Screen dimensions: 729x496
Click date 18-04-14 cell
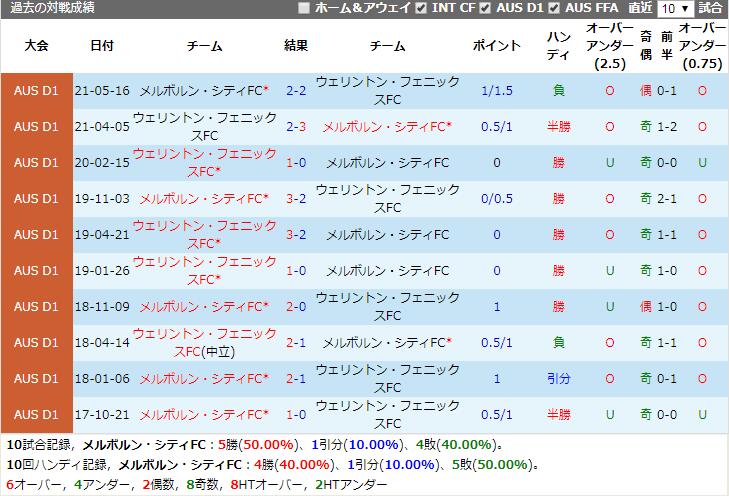coord(102,343)
